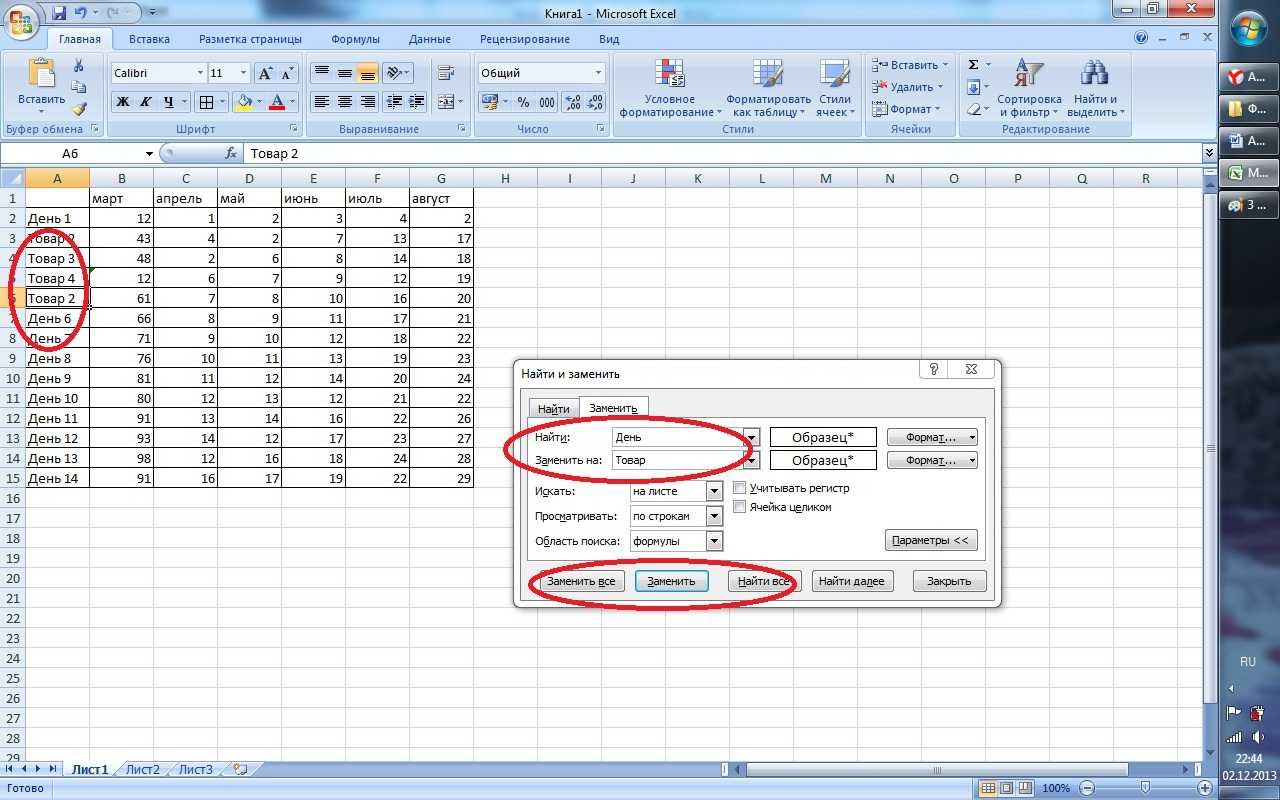The height and width of the screenshot is (800, 1280).
Task: Apply red font color A
Action: tap(277, 102)
